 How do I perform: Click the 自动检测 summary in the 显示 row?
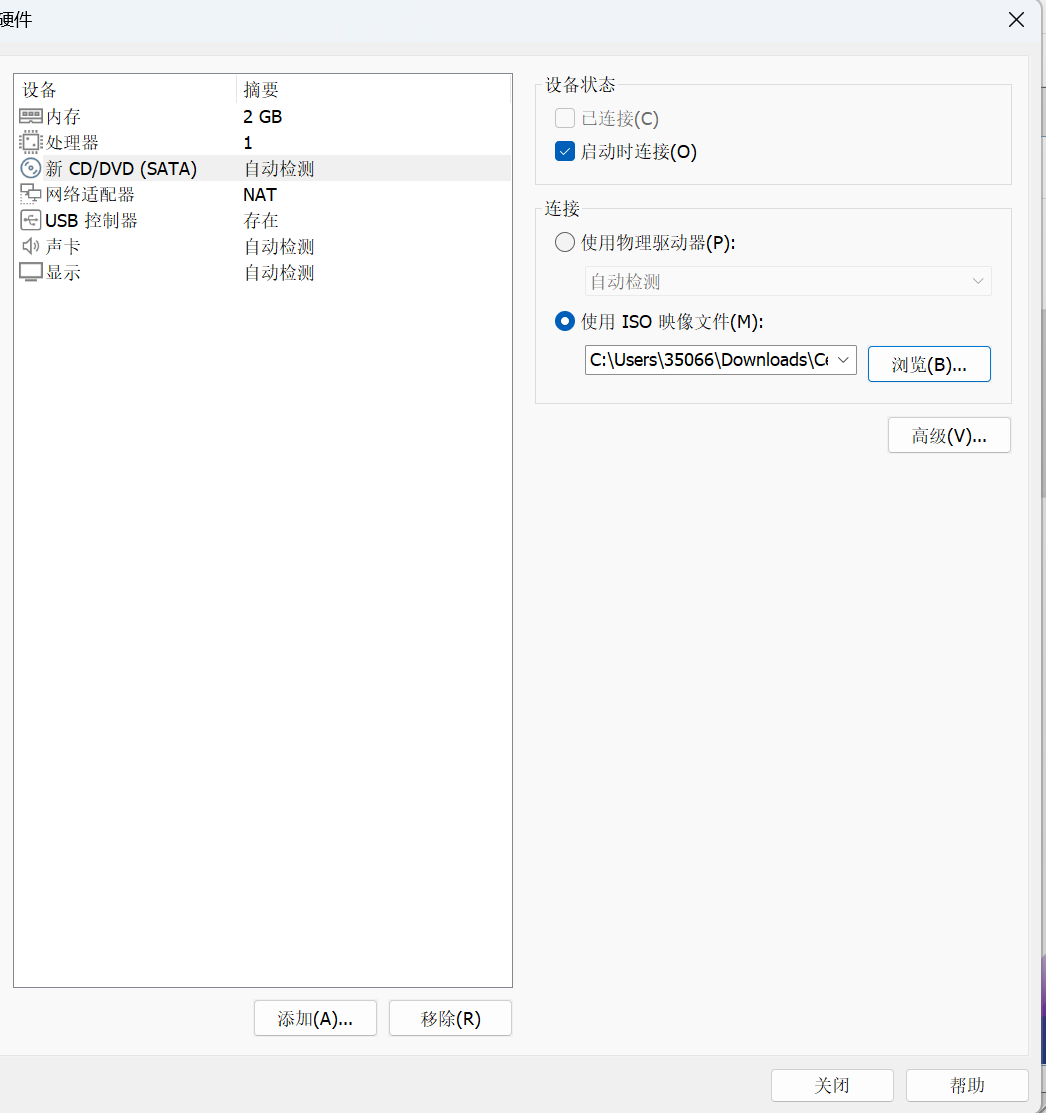(x=279, y=273)
